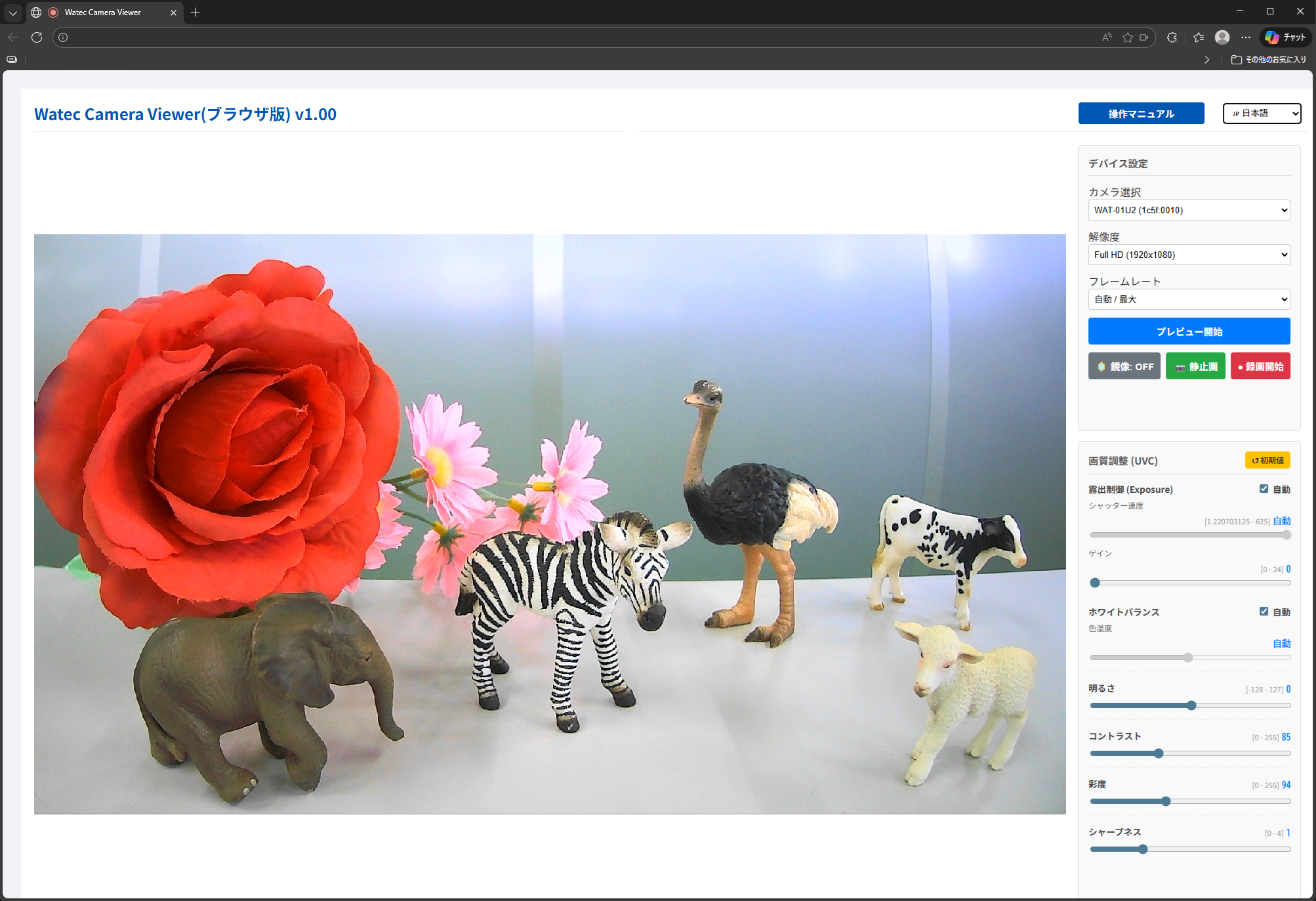Uncheck white balance 自動 checkbox
The image size is (1316, 901).
[x=1264, y=612]
